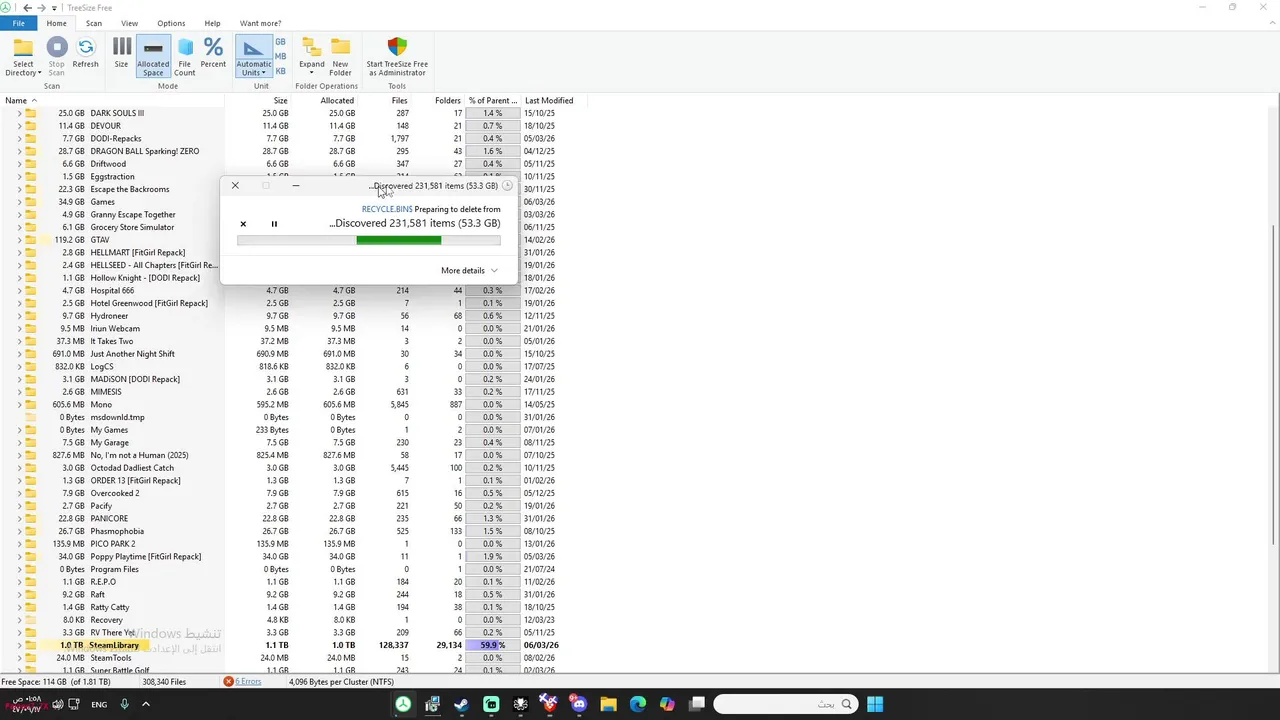
Task: Expand the SteamLibrary folder row
Action: click(19, 645)
